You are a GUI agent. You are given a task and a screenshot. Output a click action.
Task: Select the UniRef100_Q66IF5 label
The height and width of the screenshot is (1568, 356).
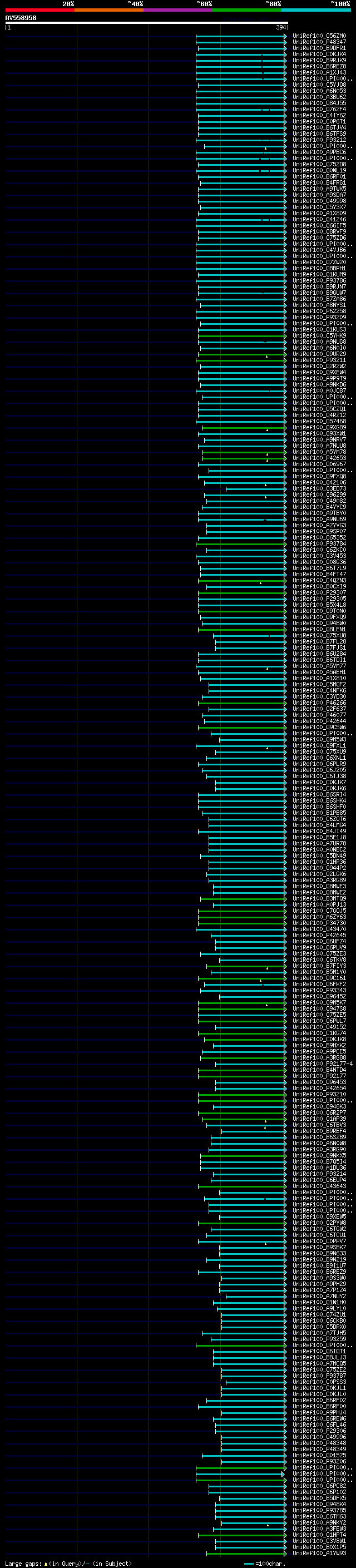[319, 225]
